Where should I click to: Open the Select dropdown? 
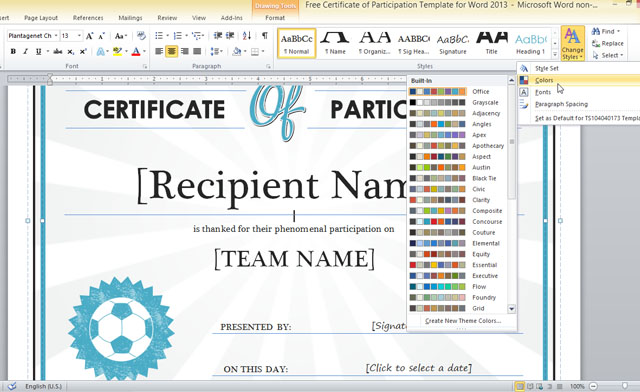(x=608, y=55)
